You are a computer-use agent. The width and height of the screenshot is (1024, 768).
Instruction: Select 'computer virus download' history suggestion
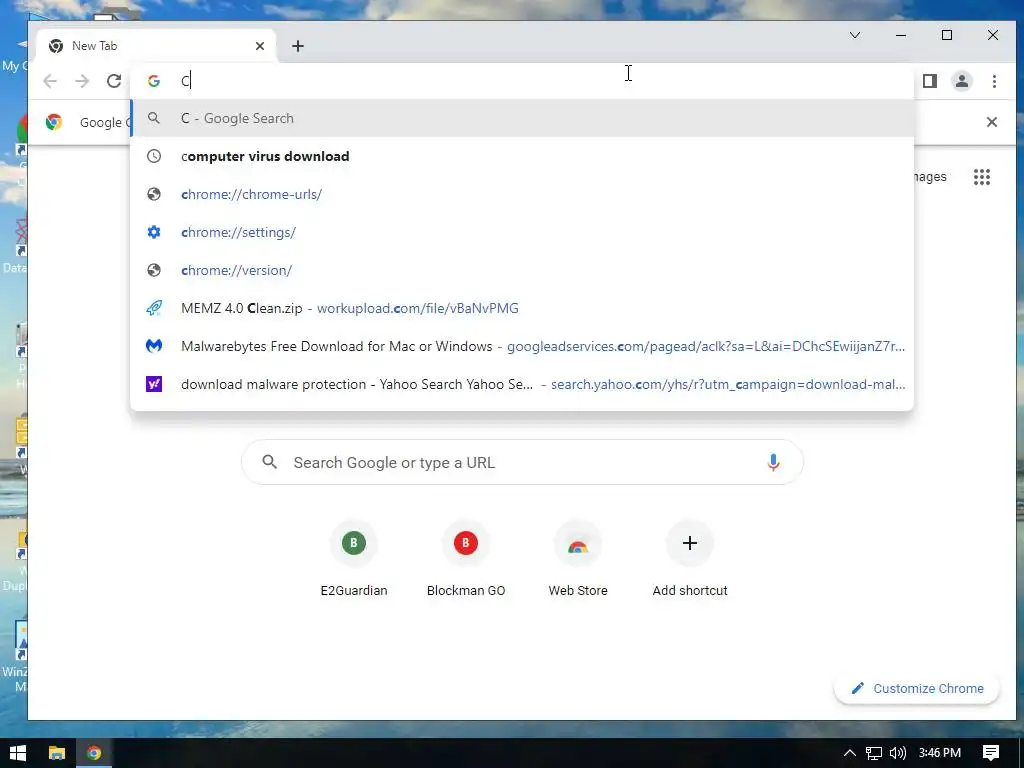[x=522, y=156]
